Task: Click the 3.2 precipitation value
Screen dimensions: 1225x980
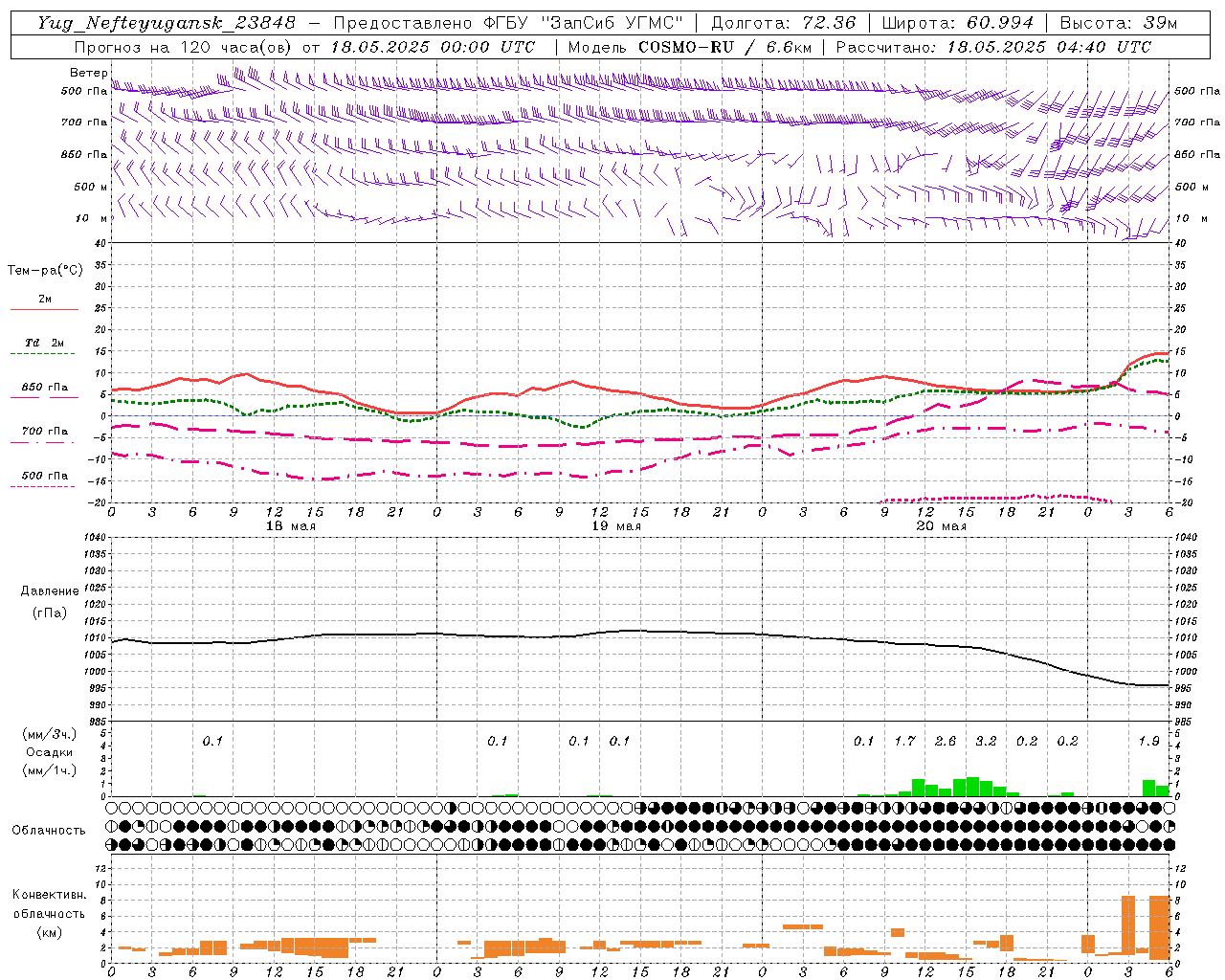Action: pyautogui.click(x=986, y=741)
